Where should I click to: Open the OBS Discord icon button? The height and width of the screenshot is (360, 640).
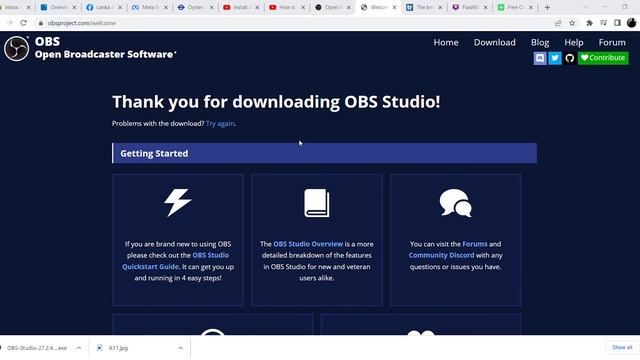tap(540, 58)
